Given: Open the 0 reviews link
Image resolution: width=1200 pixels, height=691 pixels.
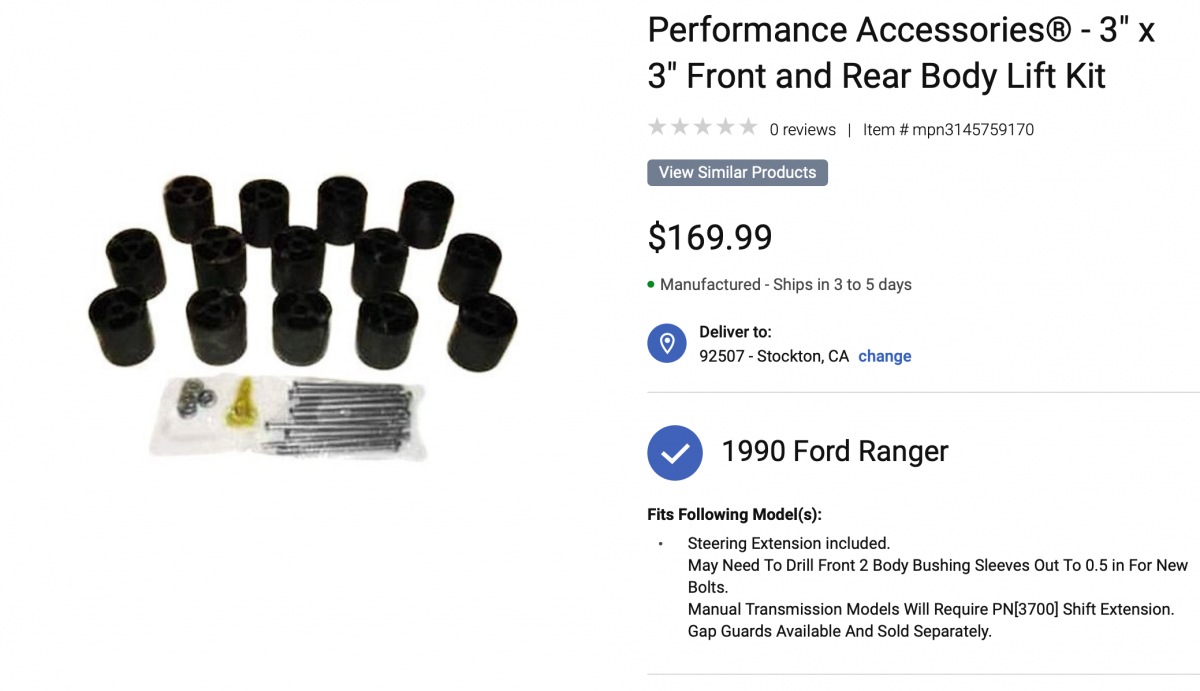Looking at the screenshot, I should tap(803, 130).
